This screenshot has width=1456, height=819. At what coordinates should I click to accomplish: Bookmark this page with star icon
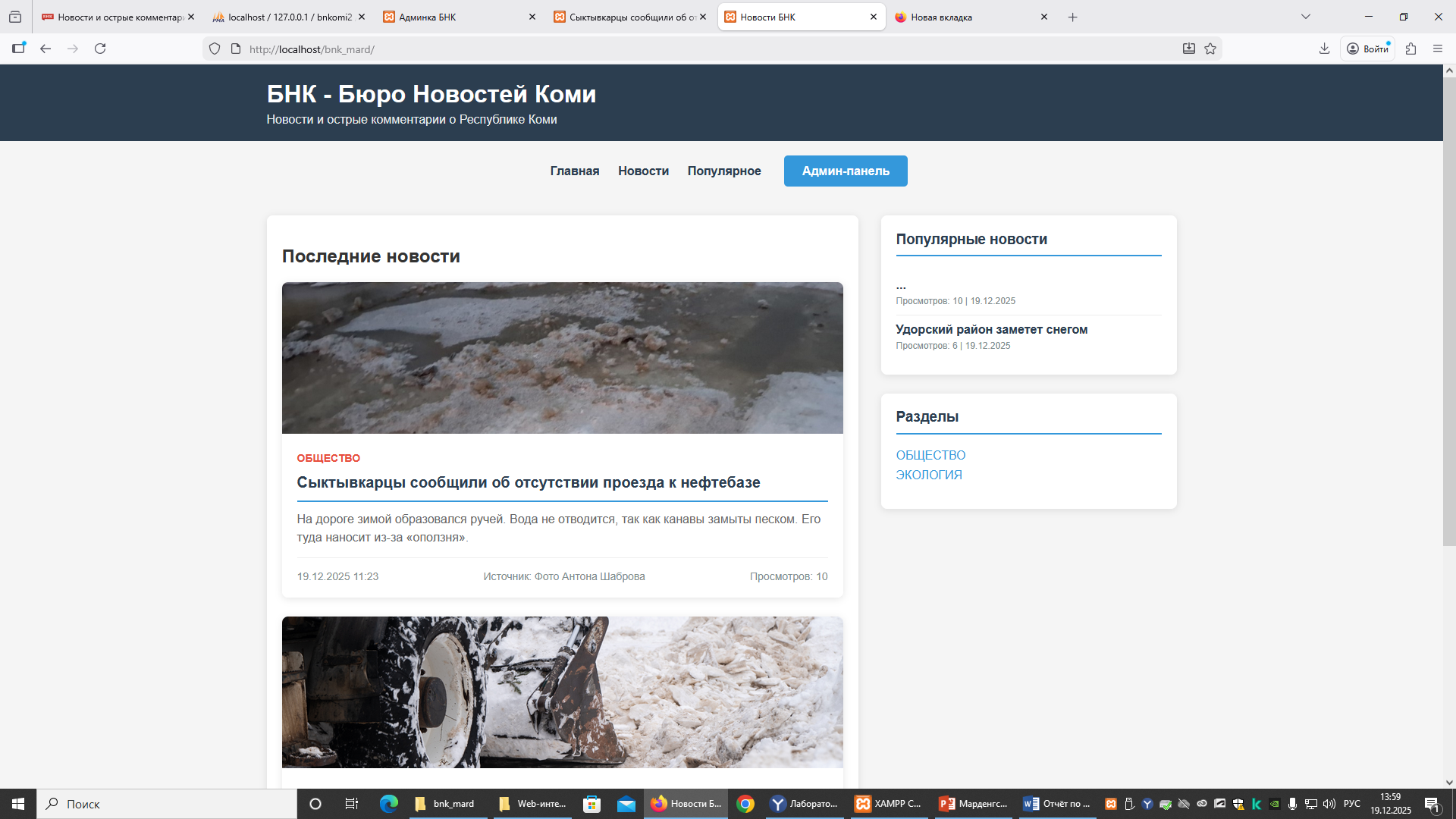[x=1210, y=49]
